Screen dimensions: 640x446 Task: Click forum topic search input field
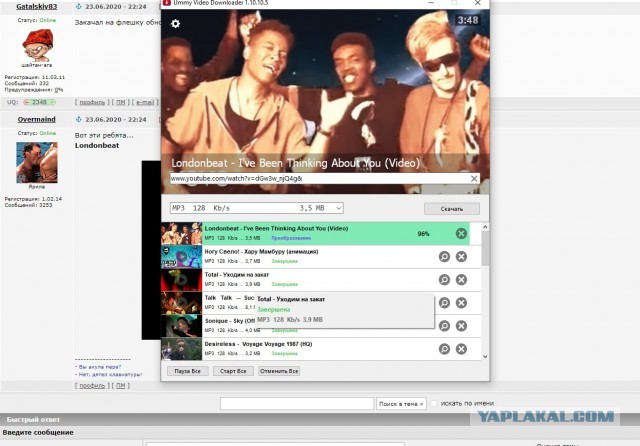[297, 404]
